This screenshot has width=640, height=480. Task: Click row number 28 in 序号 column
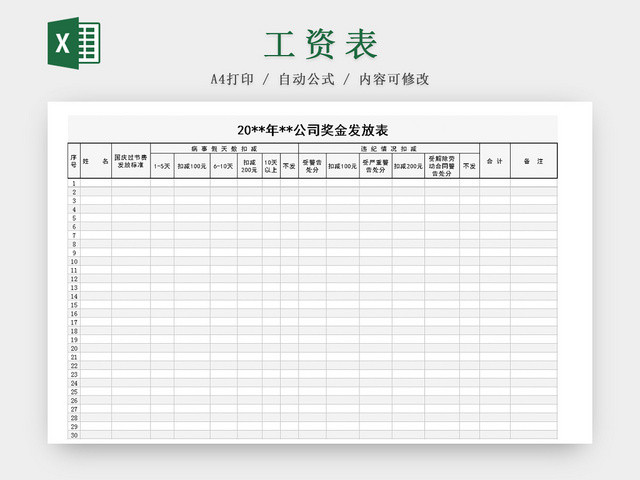(x=74, y=418)
